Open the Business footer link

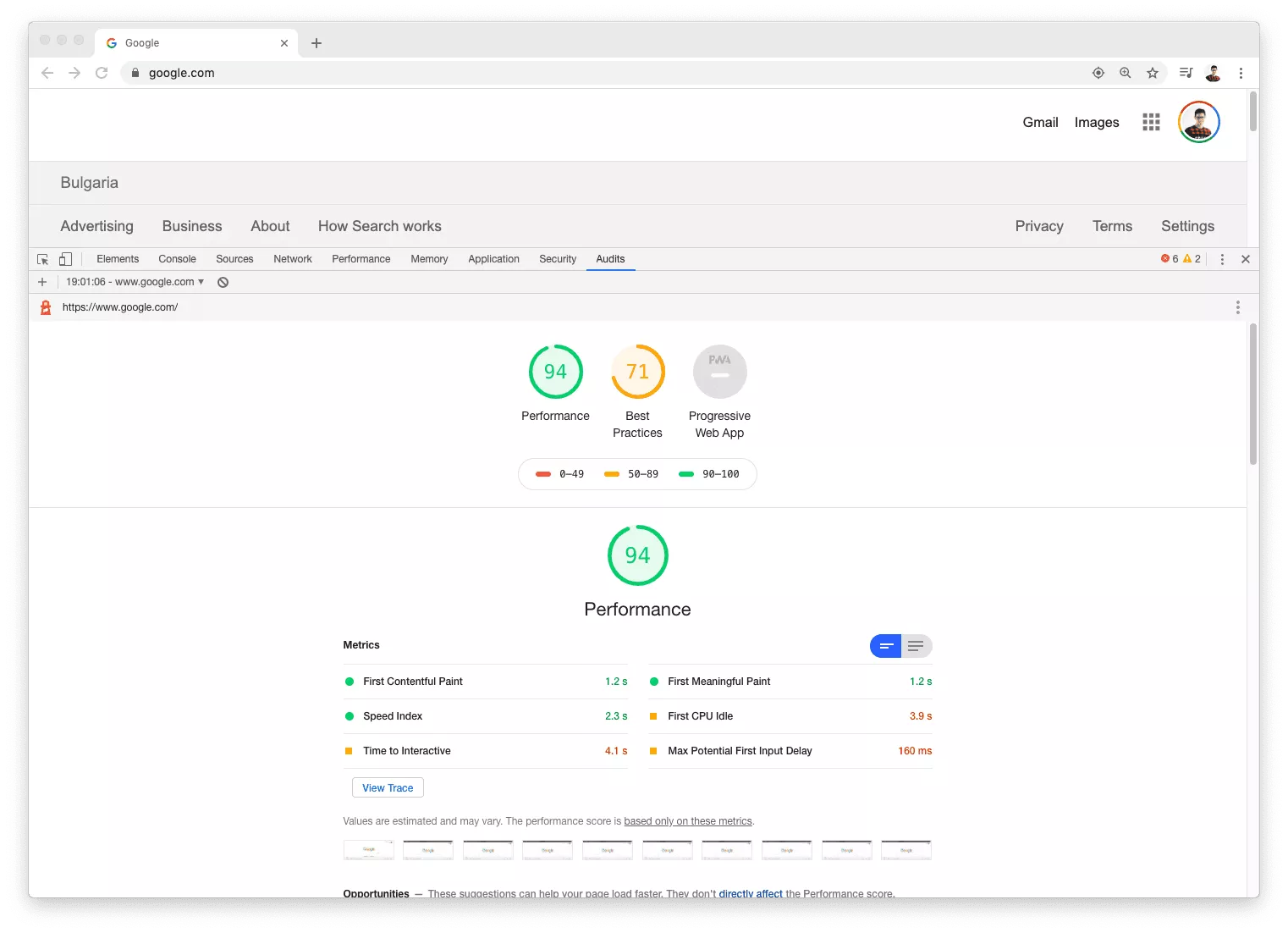pos(192,226)
